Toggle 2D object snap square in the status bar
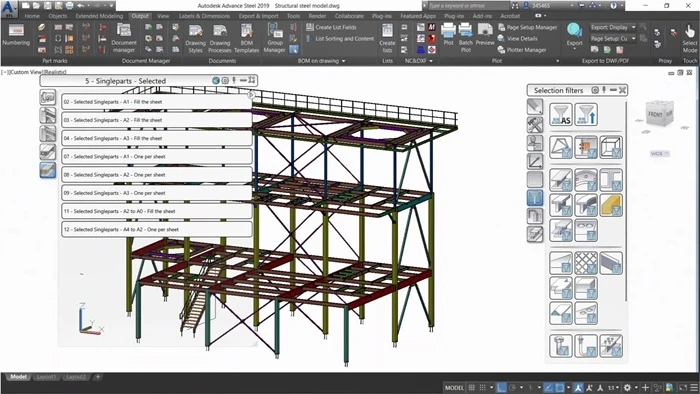 coord(559,387)
